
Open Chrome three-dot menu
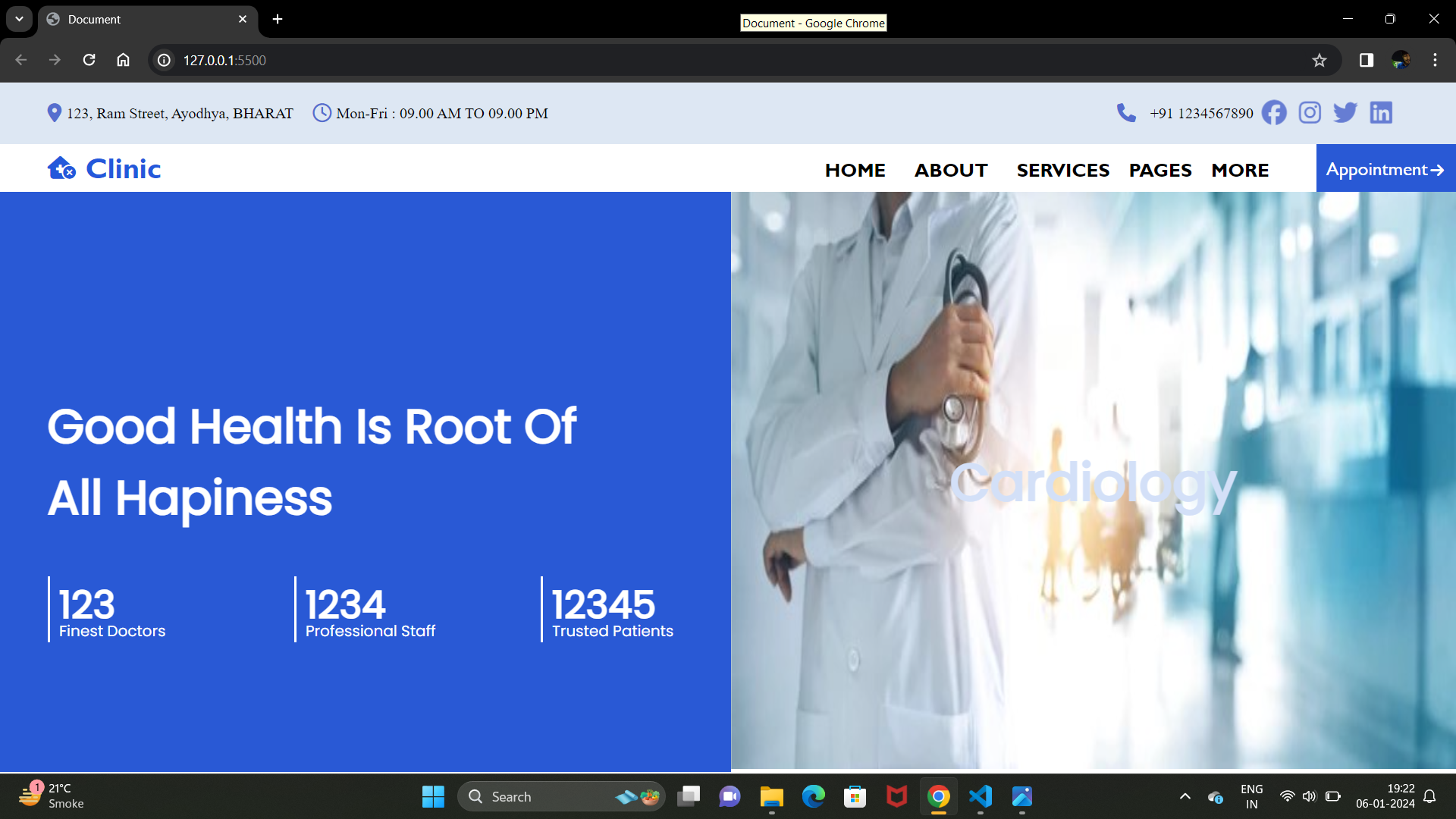(1435, 60)
